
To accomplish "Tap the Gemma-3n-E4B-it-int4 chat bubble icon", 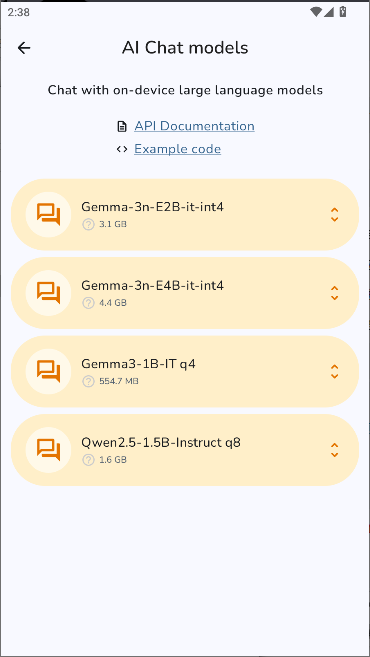I will pos(49,293).
